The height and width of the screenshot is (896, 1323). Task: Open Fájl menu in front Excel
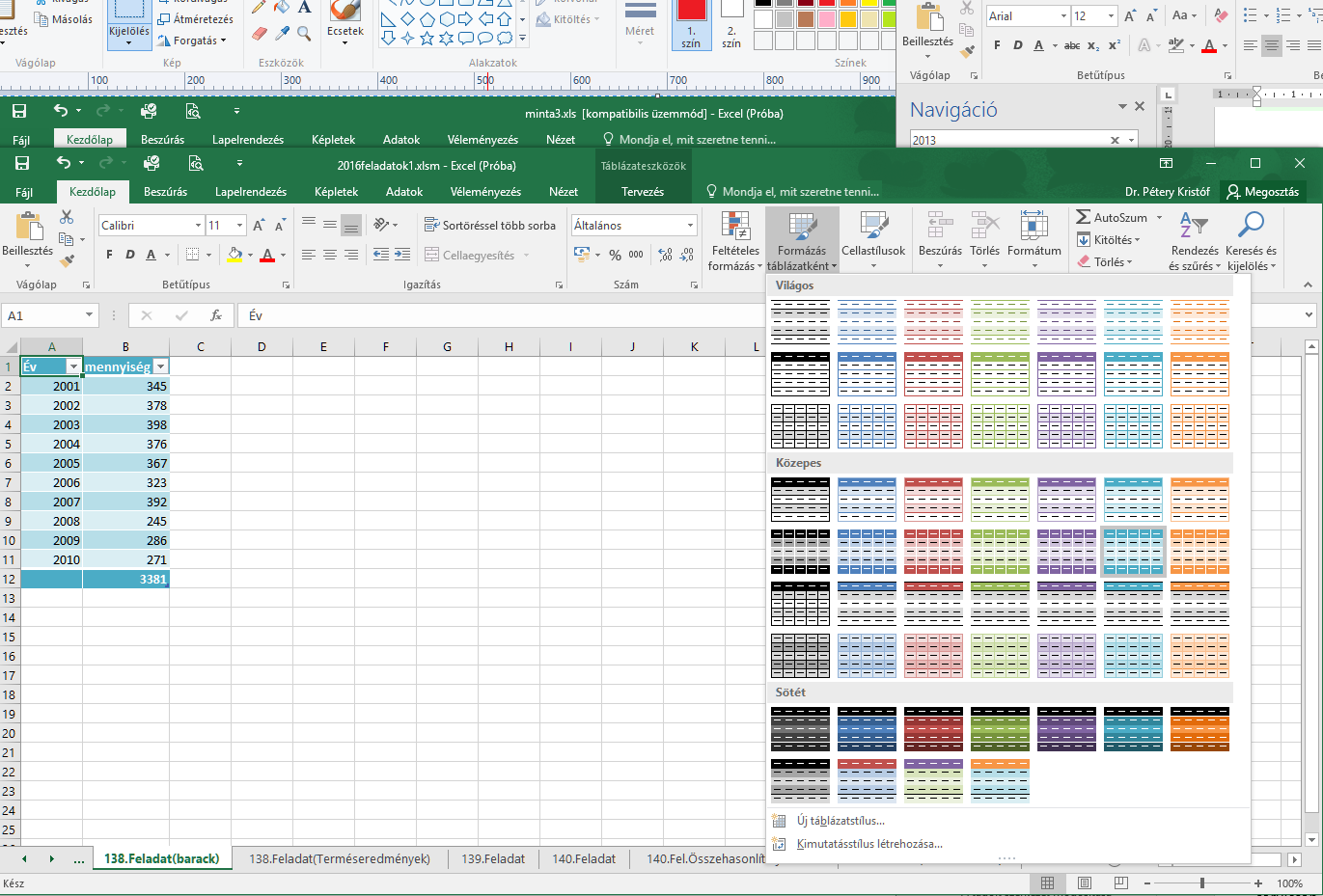pos(24,191)
